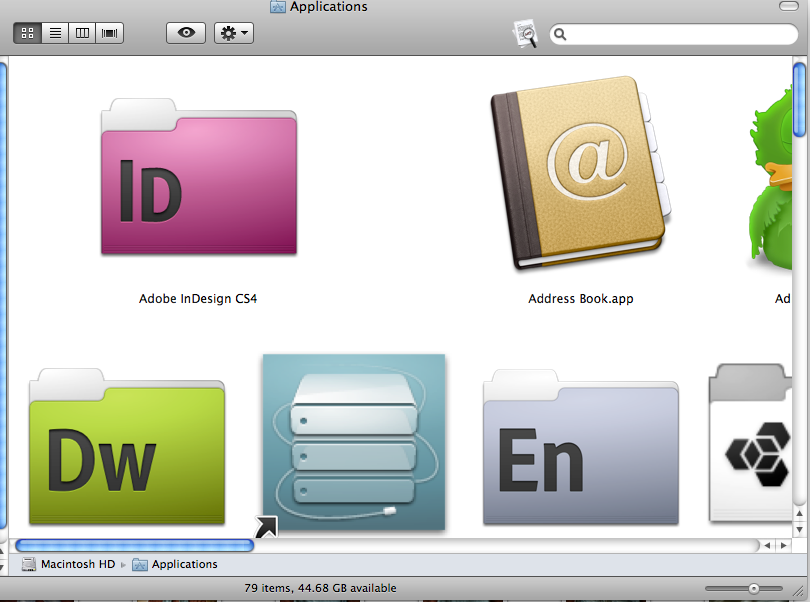Click the Applications folder icon in title
Image resolution: width=810 pixels, height=602 pixels.
[277, 6]
